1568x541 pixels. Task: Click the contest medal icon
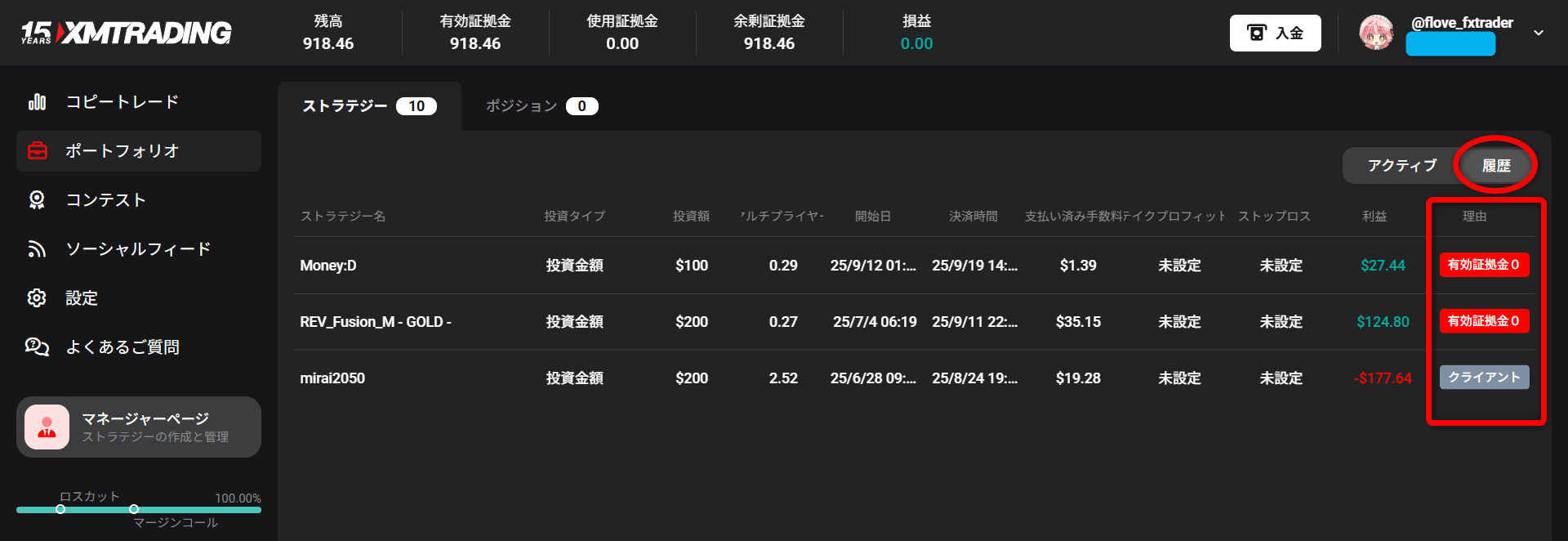pyautogui.click(x=37, y=200)
